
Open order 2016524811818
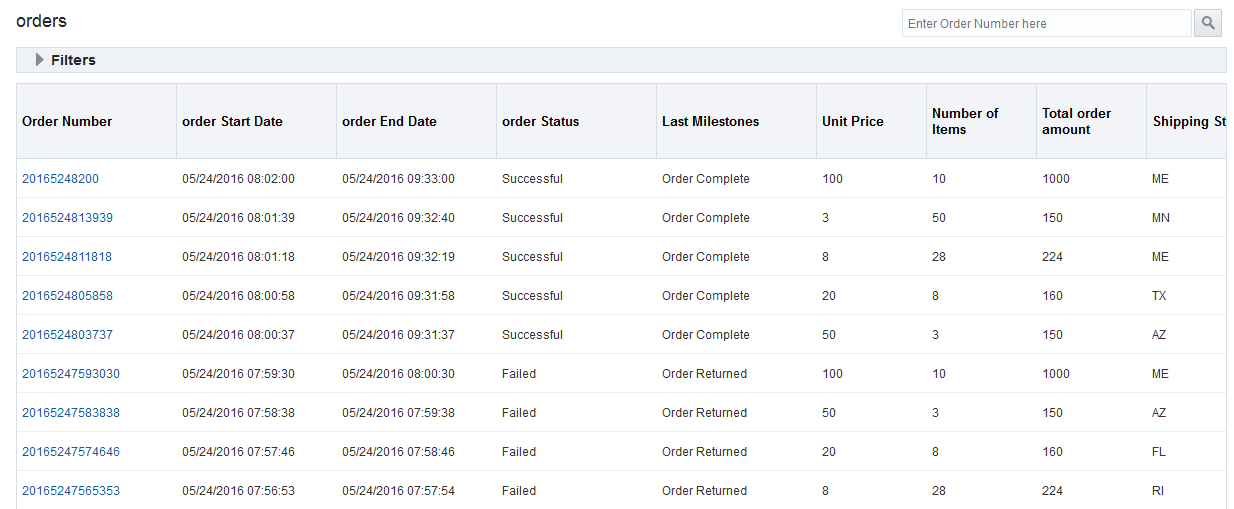coord(67,257)
